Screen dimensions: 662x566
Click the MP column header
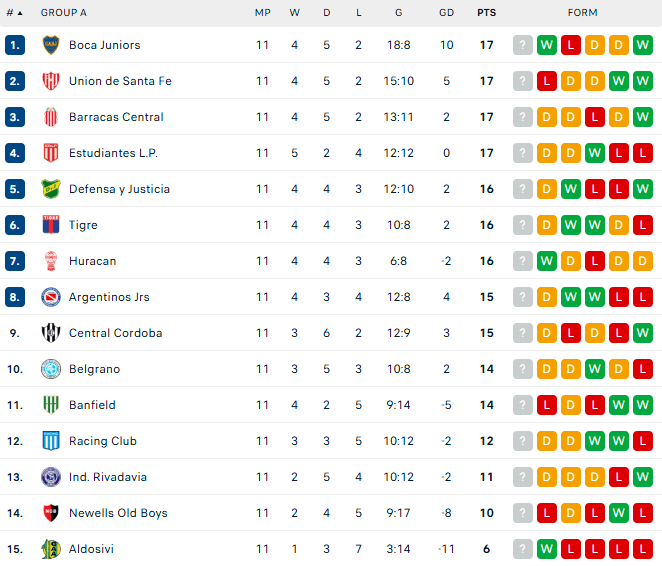pos(262,13)
